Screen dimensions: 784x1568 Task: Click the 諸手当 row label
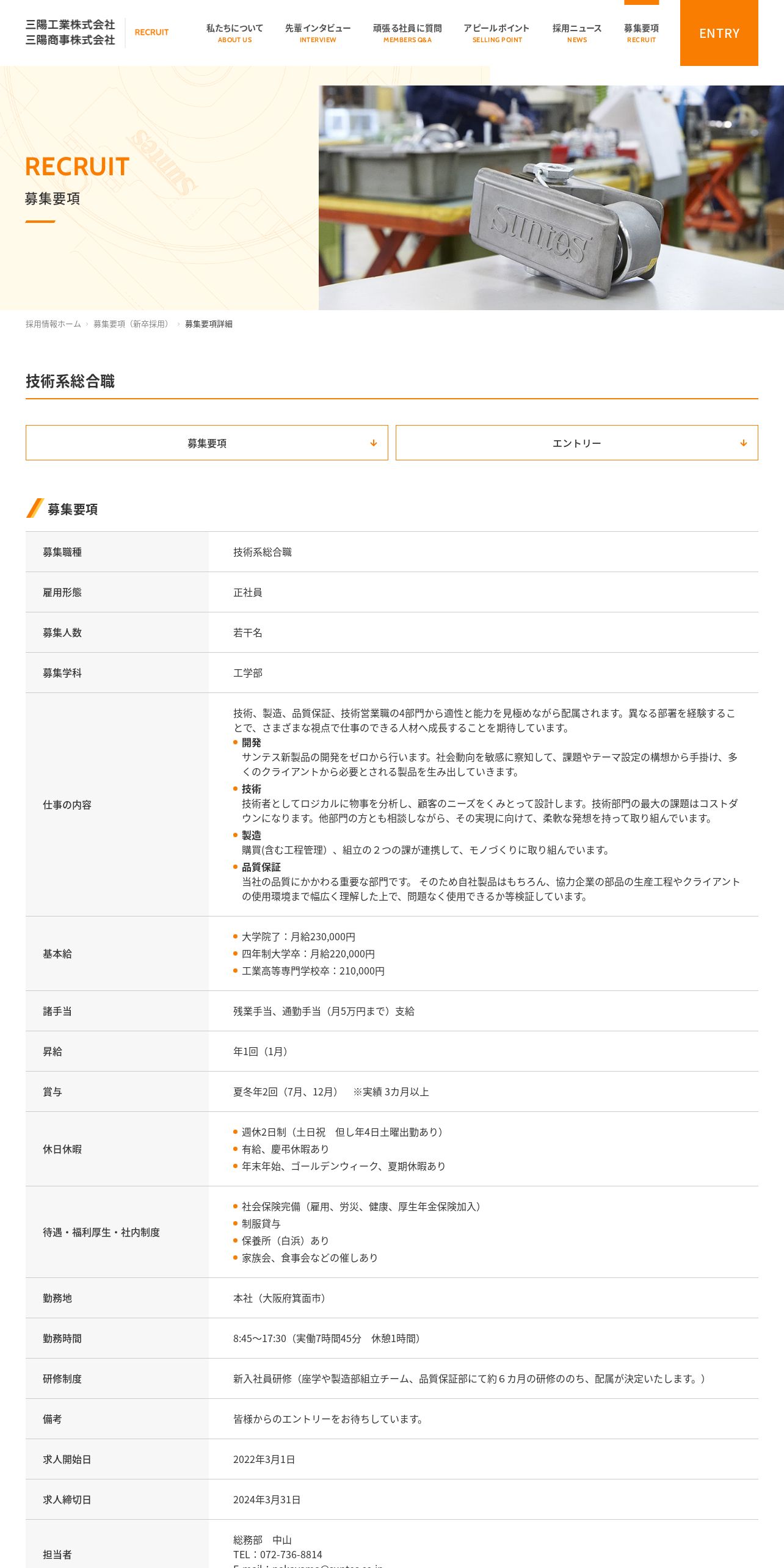[57, 1011]
